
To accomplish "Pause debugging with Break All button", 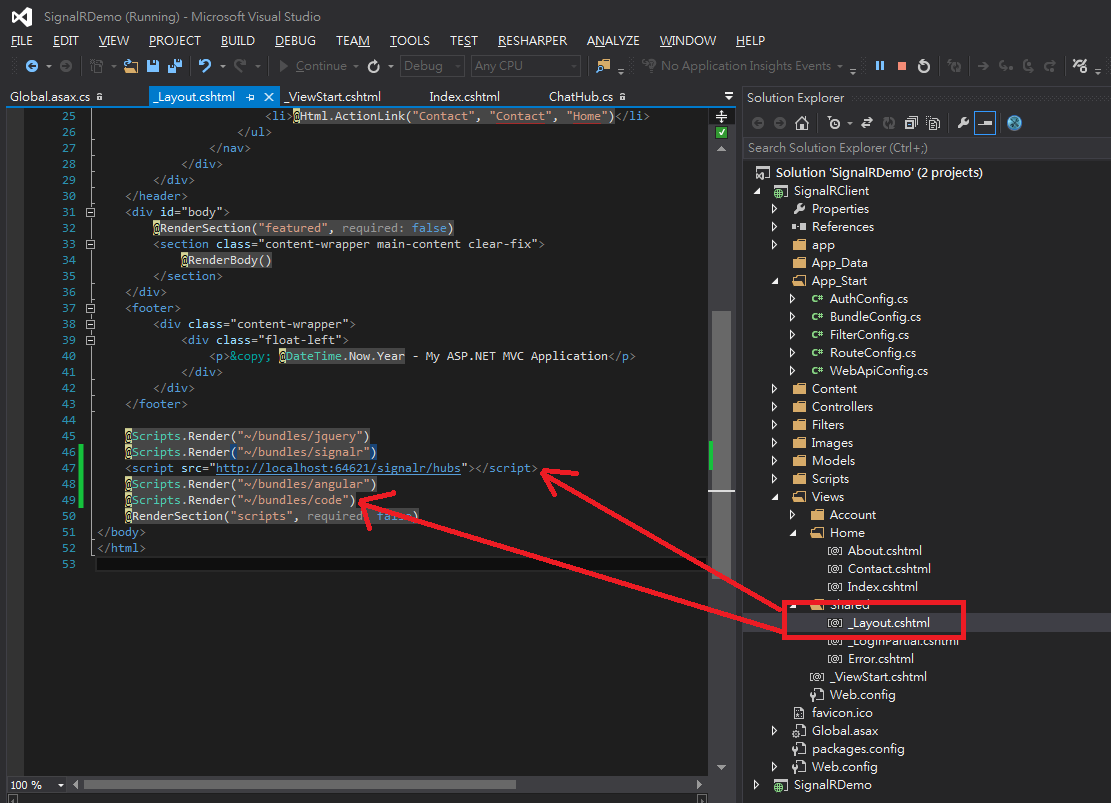I will 880,66.
